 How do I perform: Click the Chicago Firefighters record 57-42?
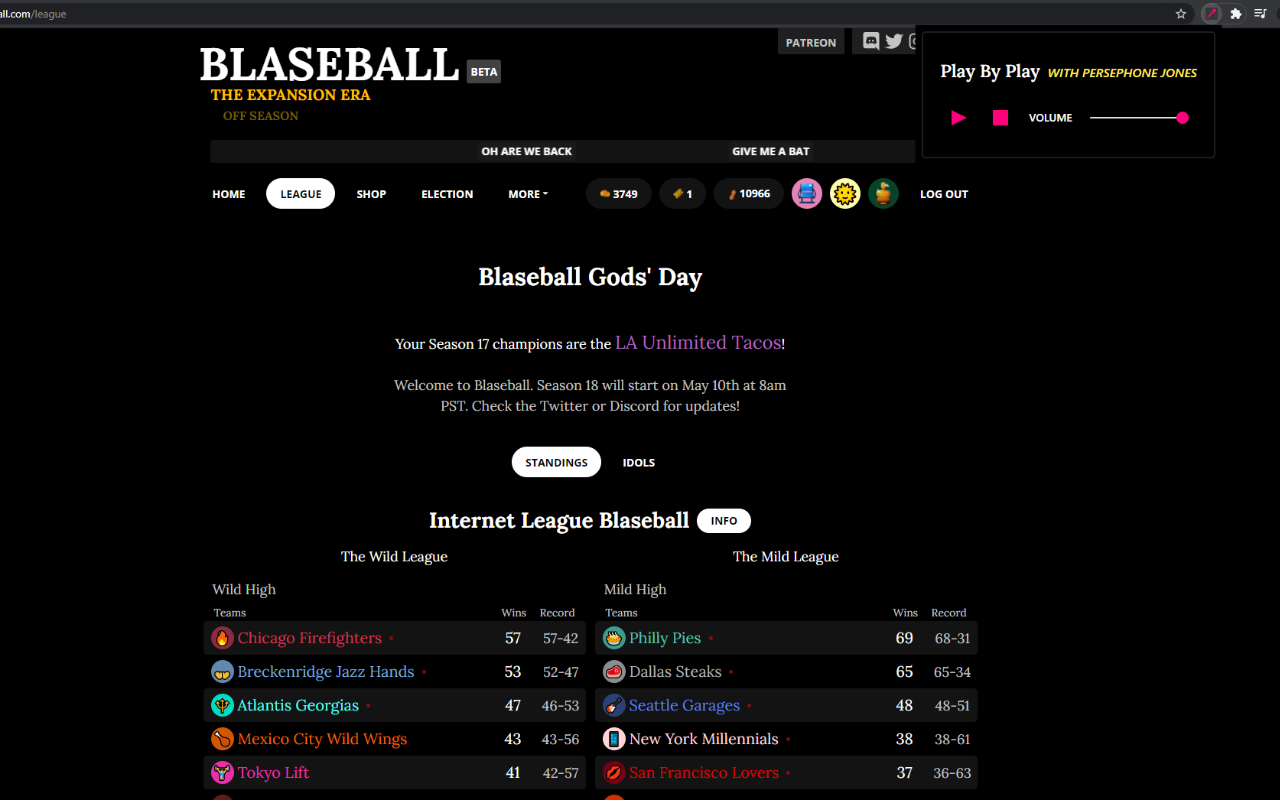pyautogui.click(x=560, y=638)
